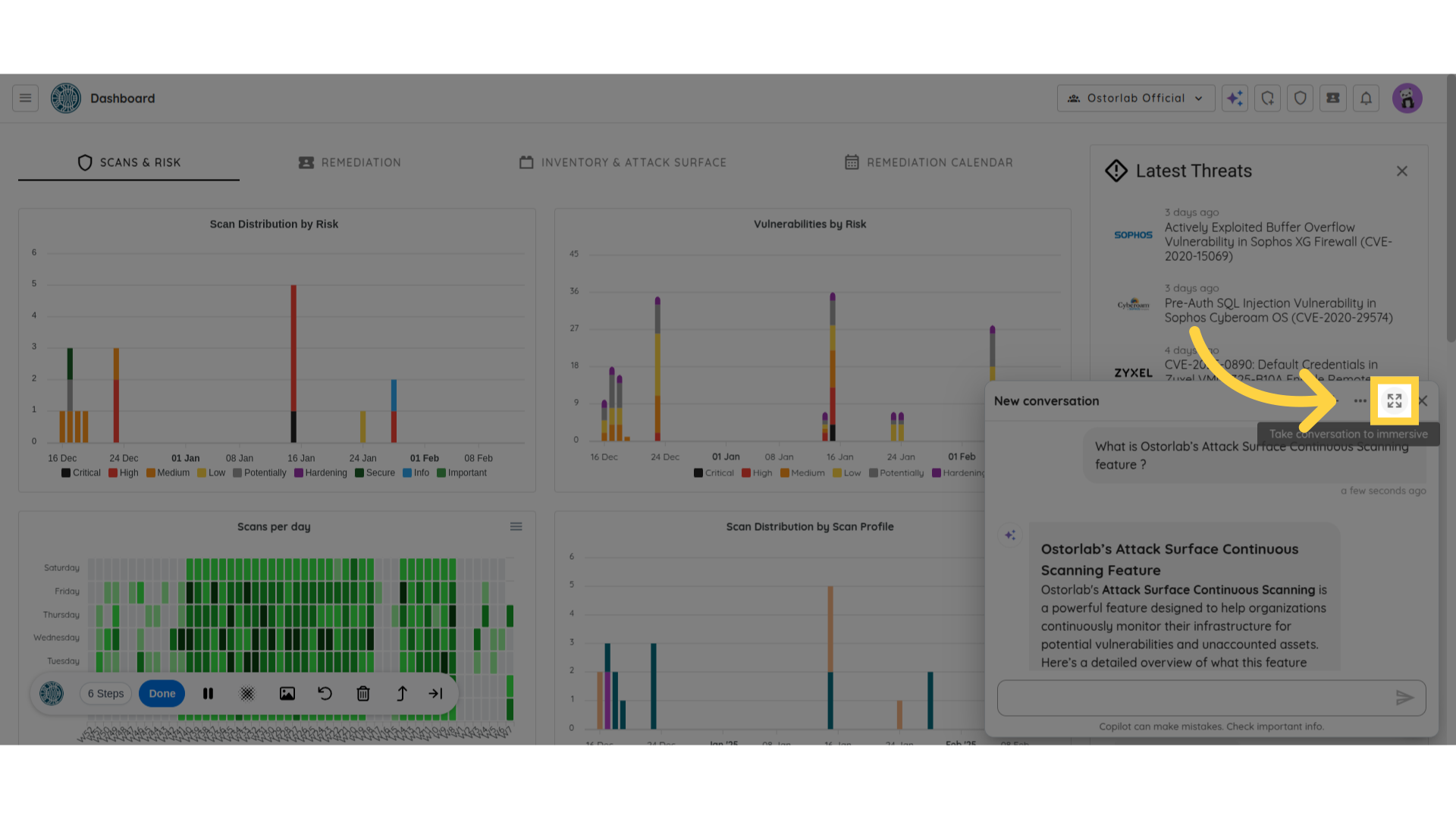
Task: Click the undo arrow in recorder toolbar
Action: click(x=325, y=693)
